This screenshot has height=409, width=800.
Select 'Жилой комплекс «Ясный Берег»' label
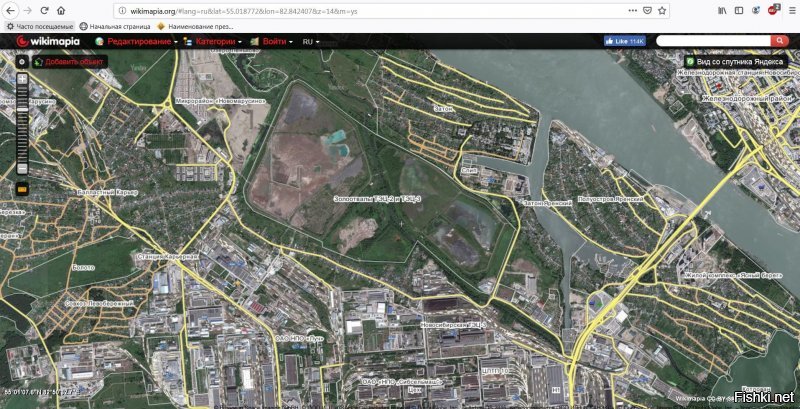[733, 275]
